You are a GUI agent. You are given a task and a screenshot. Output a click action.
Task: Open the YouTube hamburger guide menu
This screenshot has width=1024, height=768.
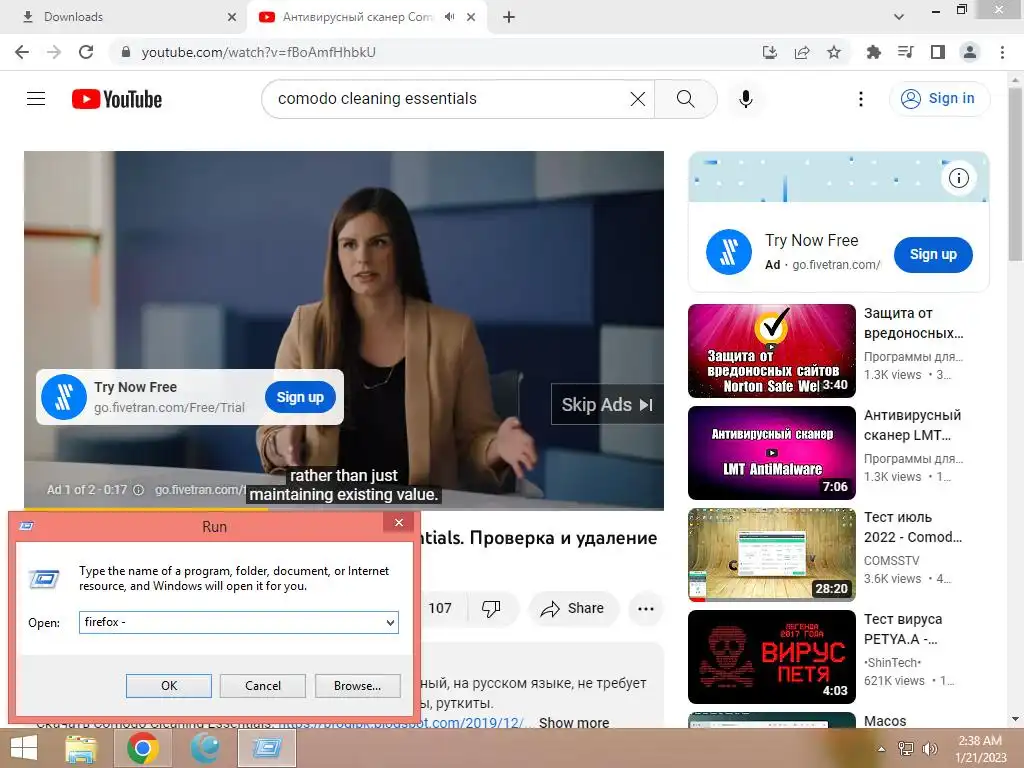point(36,99)
